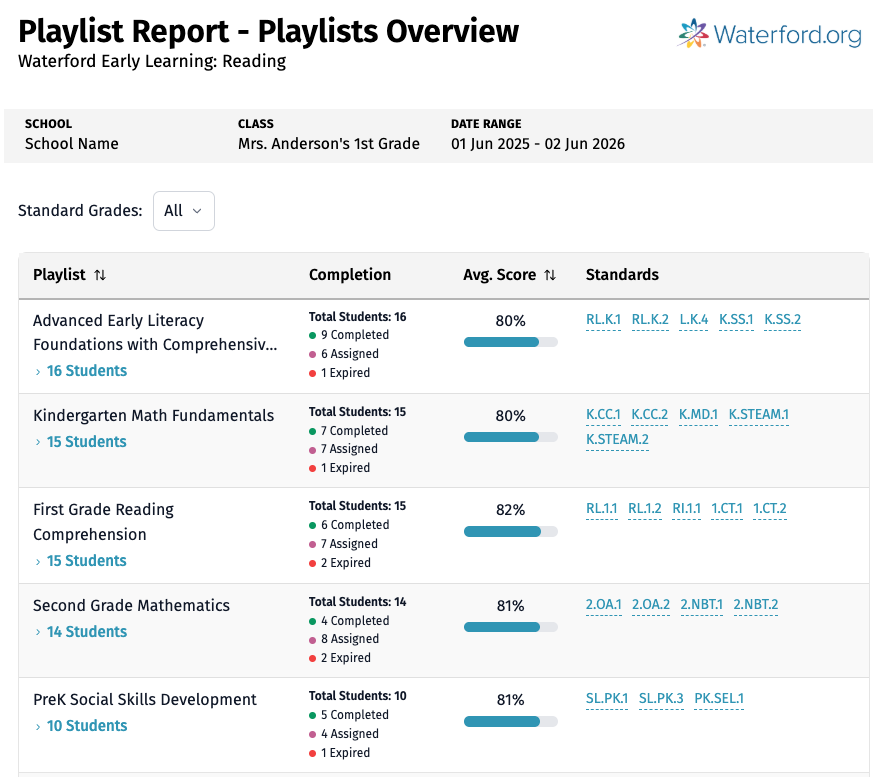Expand 16 Students under Advanced Early Literacy
Image resolution: width=873 pixels, height=777 pixels.
click(86, 371)
